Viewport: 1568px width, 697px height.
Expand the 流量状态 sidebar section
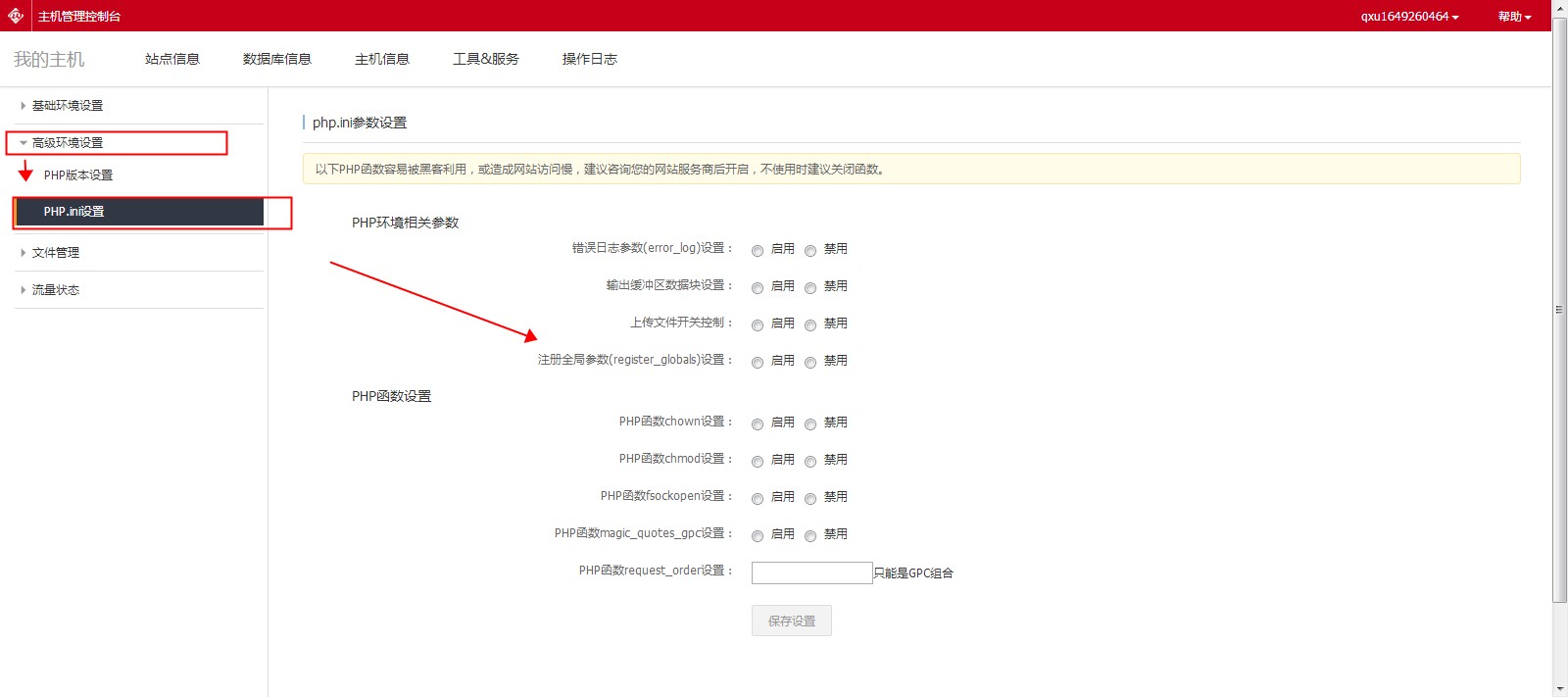(55, 290)
